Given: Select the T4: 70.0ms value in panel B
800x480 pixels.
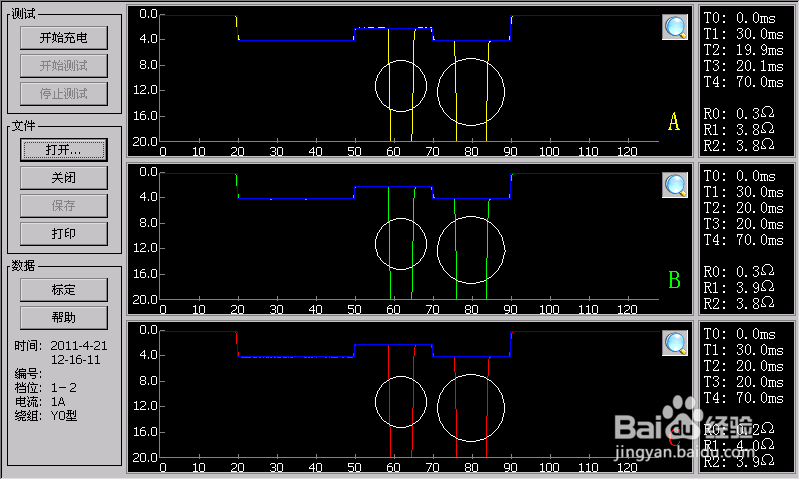Looking at the screenshot, I should 743,240.
